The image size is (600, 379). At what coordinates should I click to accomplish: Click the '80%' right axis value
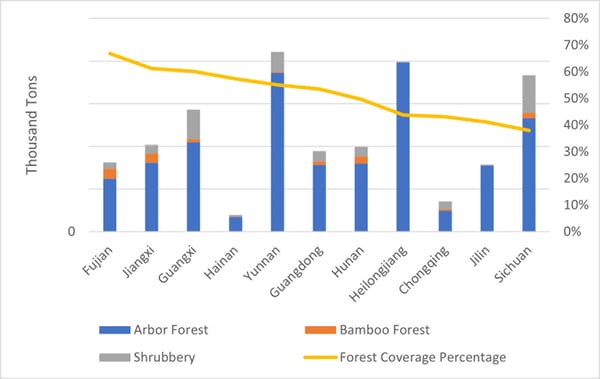tap(576, 18)
